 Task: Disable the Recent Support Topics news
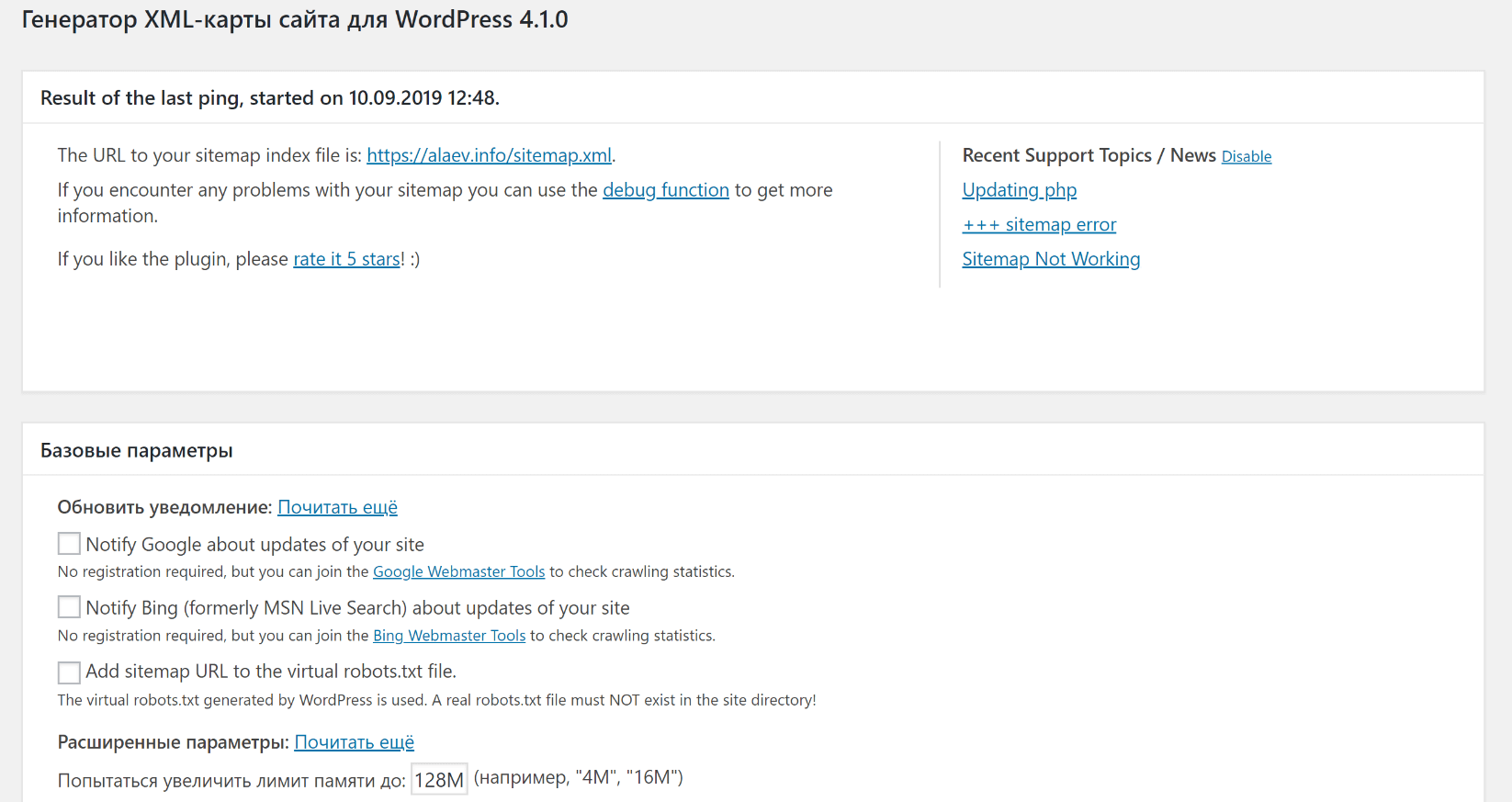[x=1246, y=157]
